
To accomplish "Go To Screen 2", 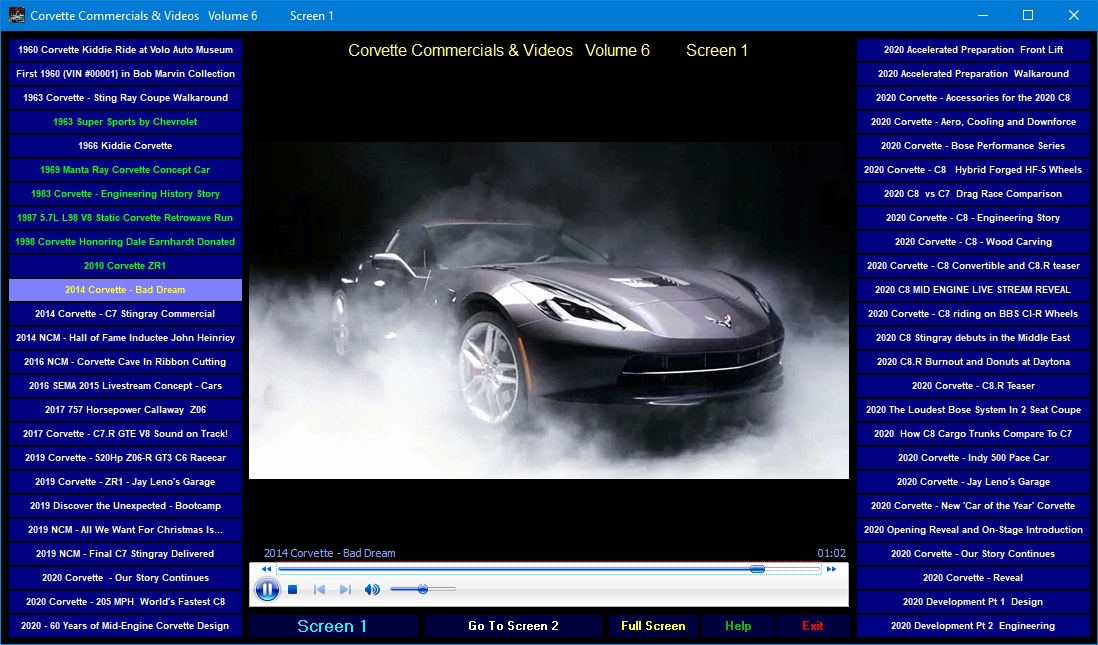I will pyautogui.click(x=513, y=626).
